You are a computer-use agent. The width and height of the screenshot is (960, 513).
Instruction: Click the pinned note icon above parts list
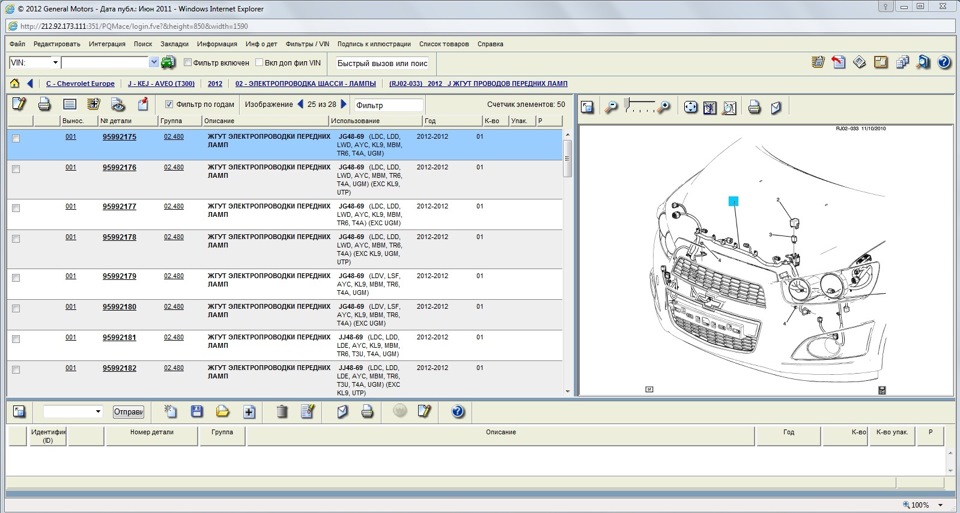point(143,105)
